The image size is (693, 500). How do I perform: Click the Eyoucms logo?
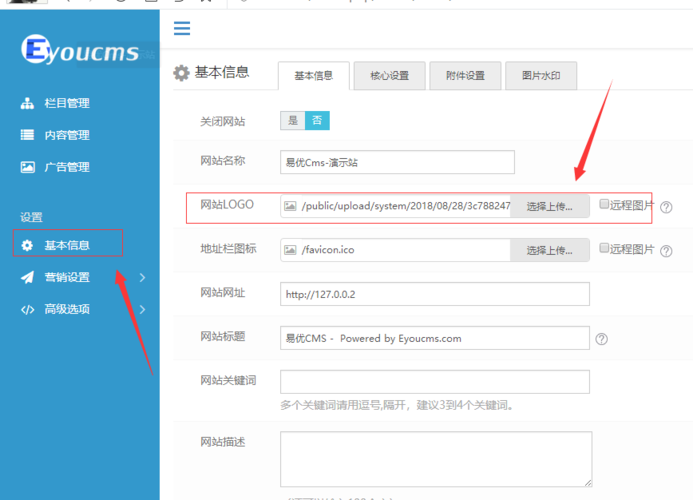[x=80, y=50]
